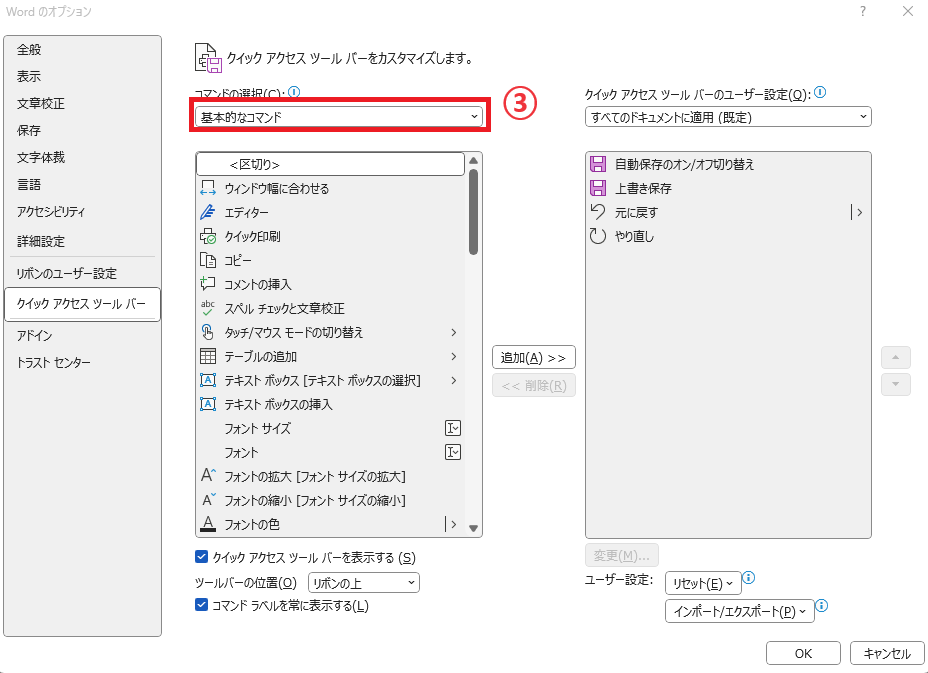Toggle コマンド ラベルを常に表示する checkbox
928x673 pixels.
201,605
